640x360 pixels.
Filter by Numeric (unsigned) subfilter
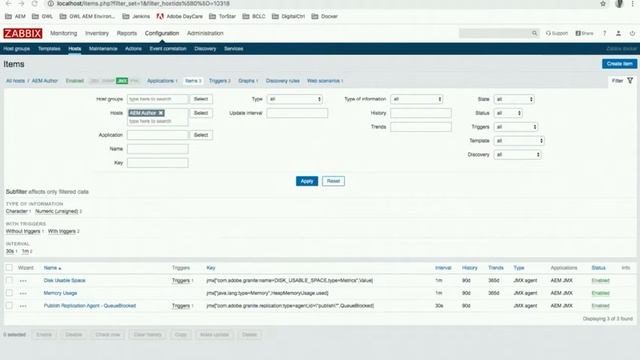coord(57,211)
